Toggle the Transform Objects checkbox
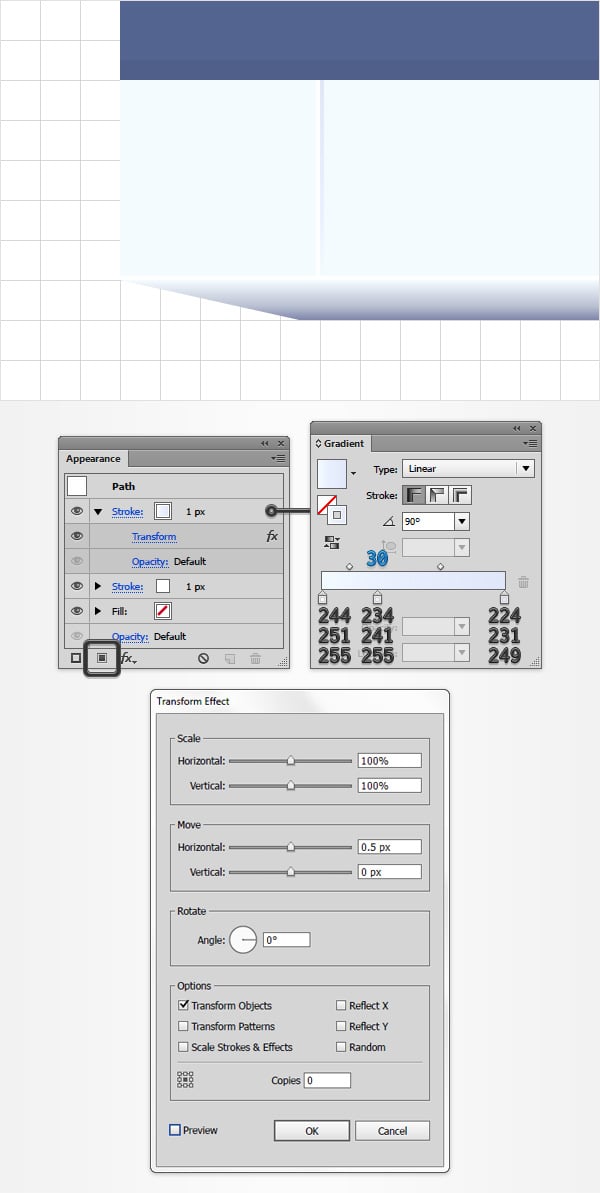Viewport: 600px width, 1193px height. click(x=183, y=1005)
